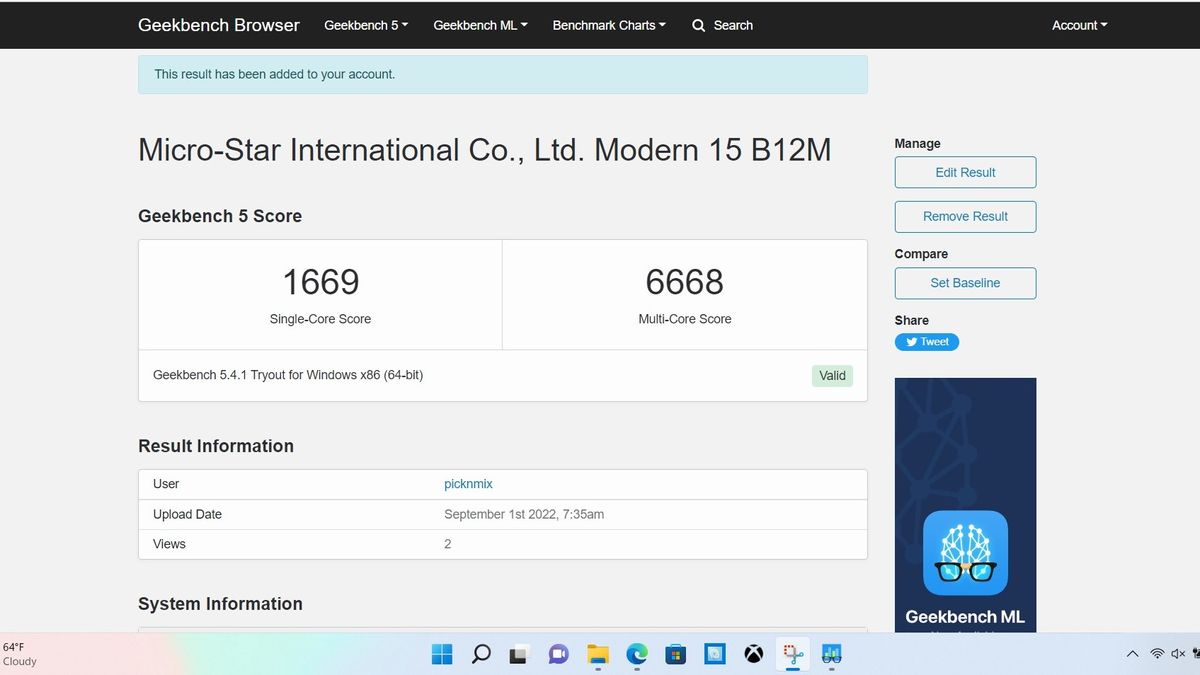Open the Benchmark Charts dropdown
This screenshot has width=1200, height=675.
click(609, 25)
